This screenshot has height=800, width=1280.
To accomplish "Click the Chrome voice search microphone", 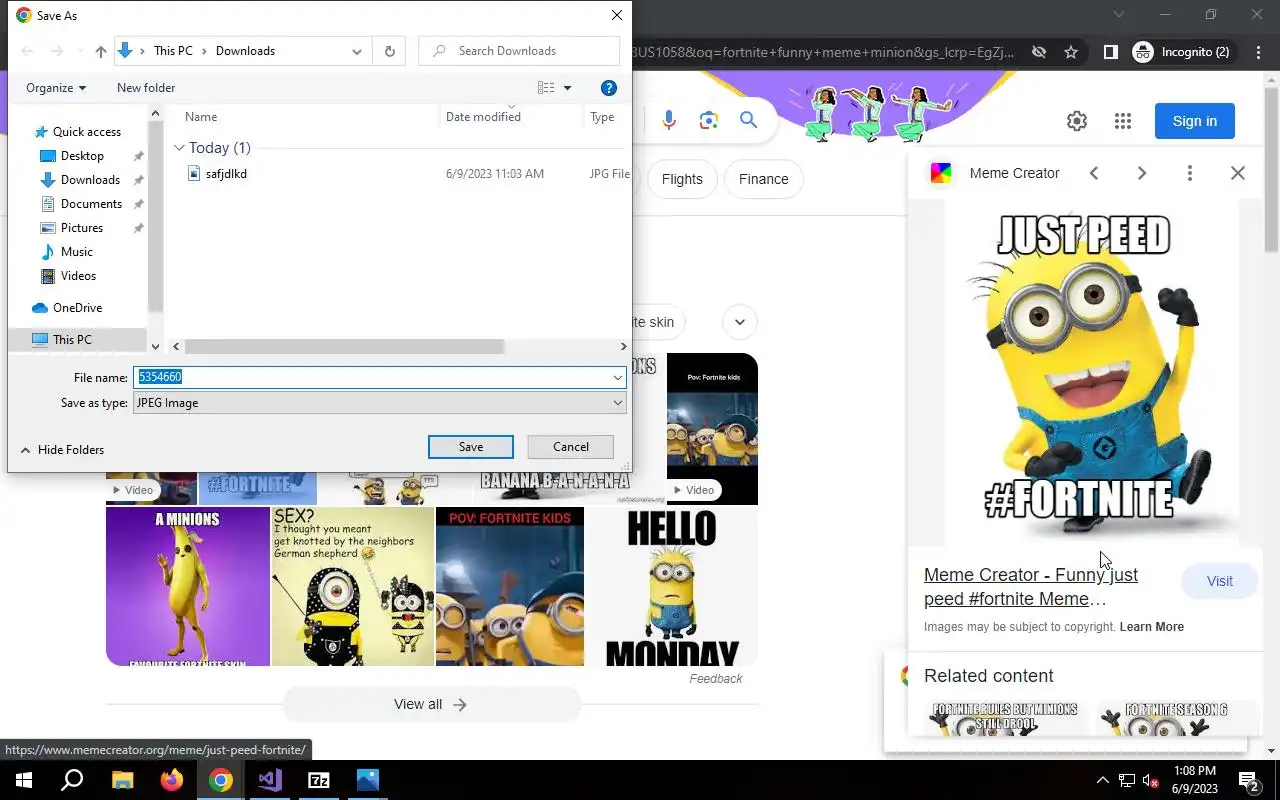I will [x=669, y=121].
